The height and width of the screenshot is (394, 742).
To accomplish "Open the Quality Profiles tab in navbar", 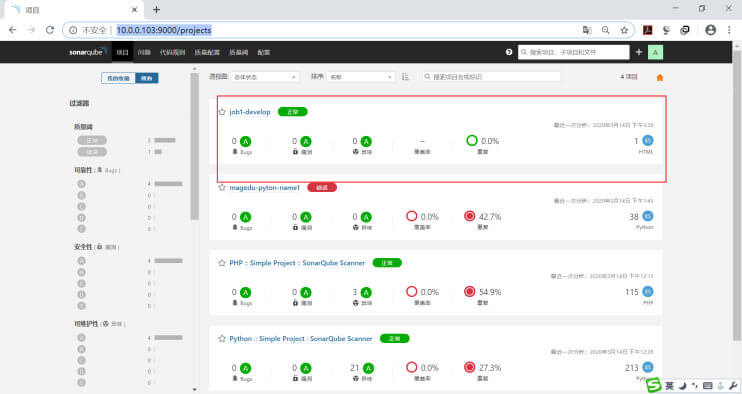I will coord(207,52).
